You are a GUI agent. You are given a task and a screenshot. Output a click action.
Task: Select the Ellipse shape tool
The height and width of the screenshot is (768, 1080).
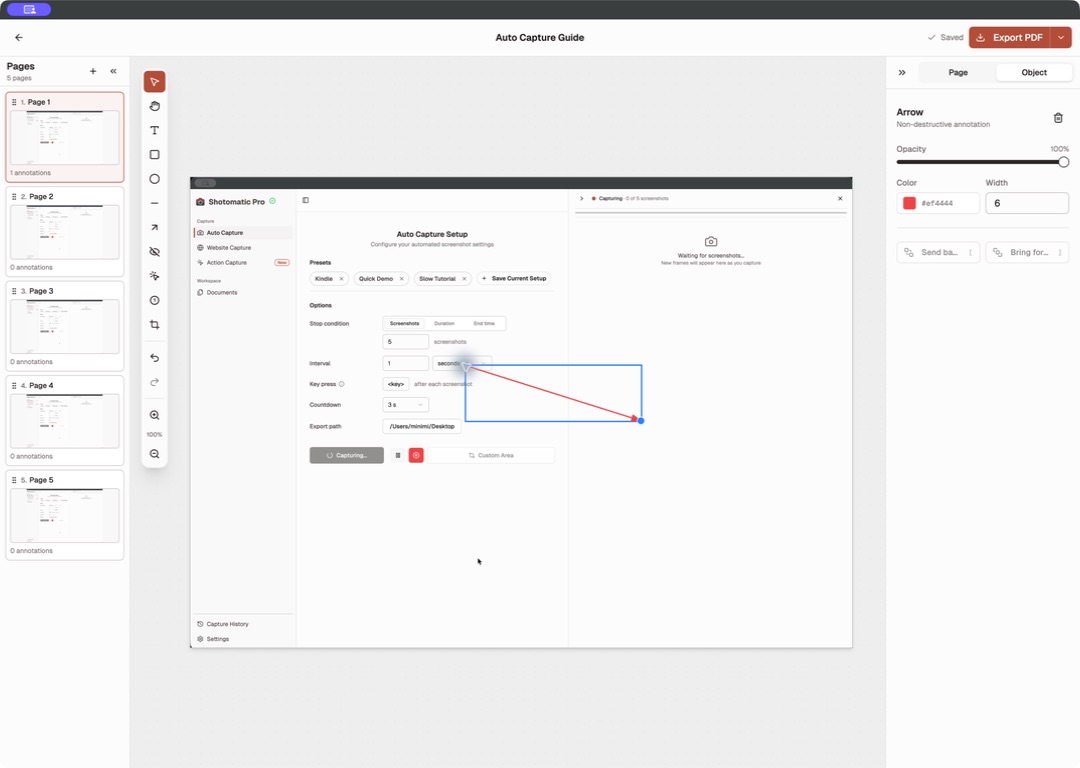coord(154,179)
